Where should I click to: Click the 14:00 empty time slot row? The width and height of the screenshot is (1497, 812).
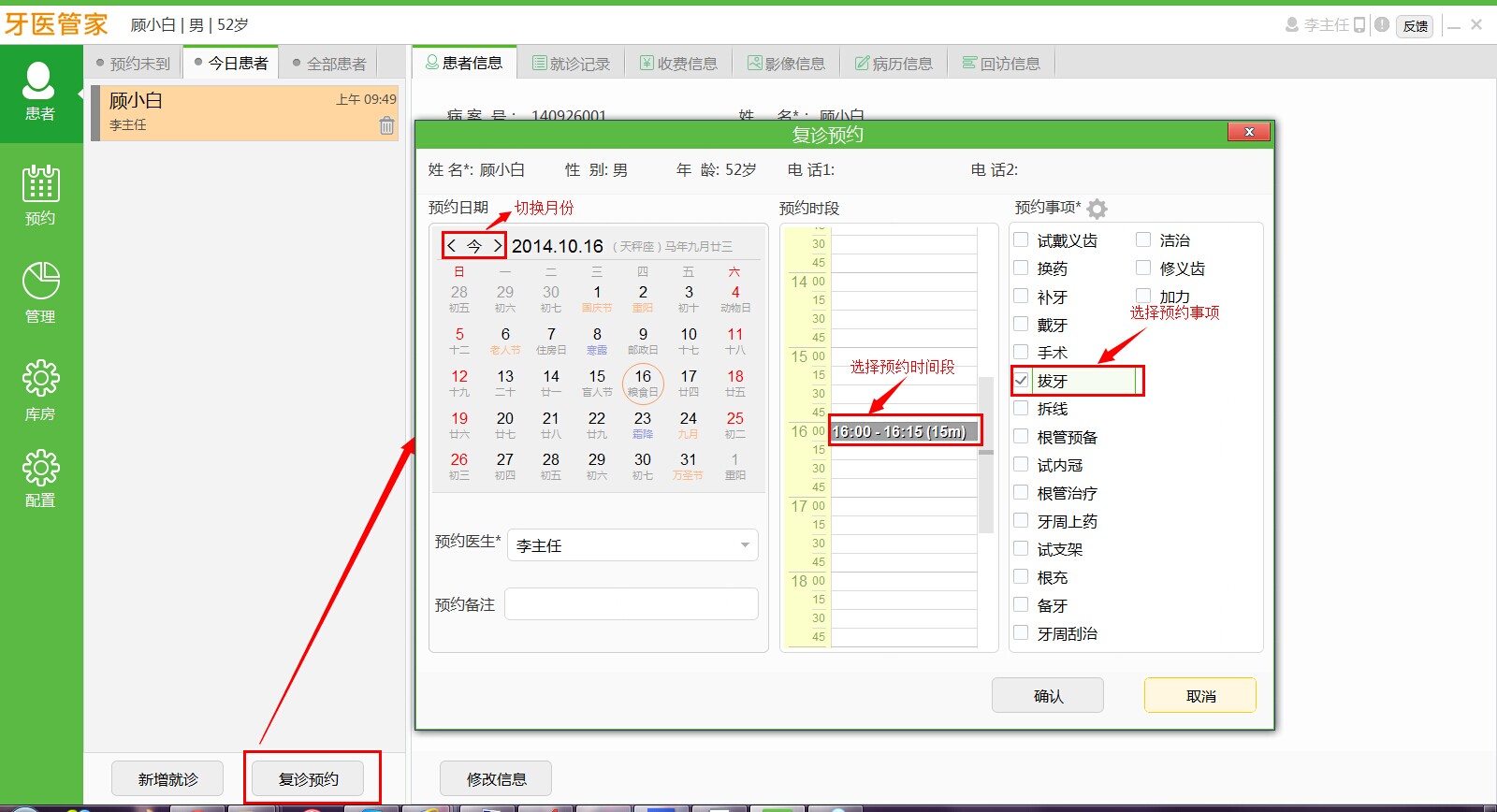(x=904, y=282)
